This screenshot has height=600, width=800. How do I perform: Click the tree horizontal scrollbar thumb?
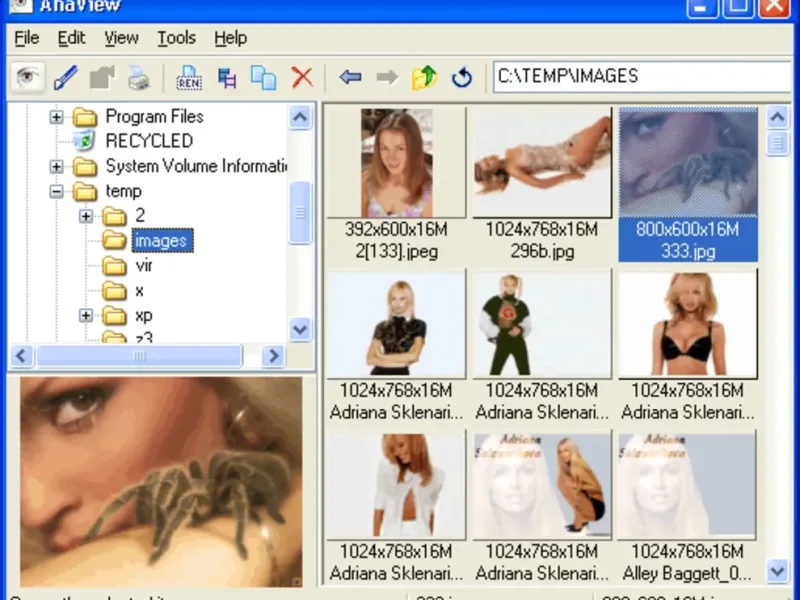[x=139, y=356]
